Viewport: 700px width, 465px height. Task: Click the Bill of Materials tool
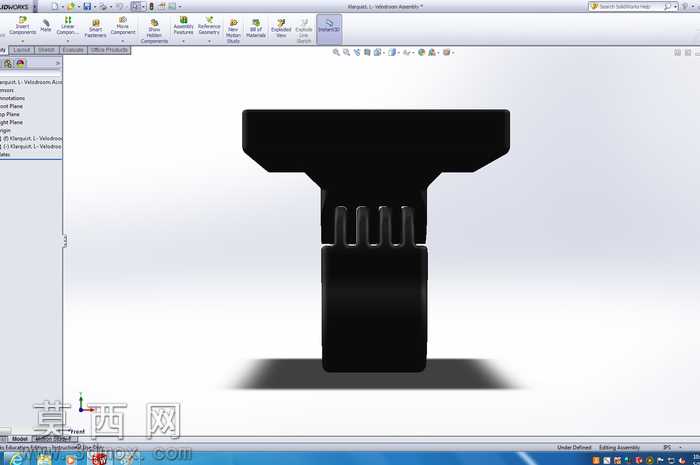pos(256,28)
